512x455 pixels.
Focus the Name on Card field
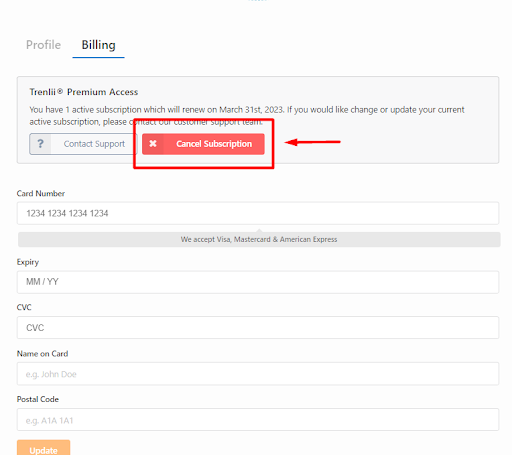pyautogui.click(x=258, y=374)
